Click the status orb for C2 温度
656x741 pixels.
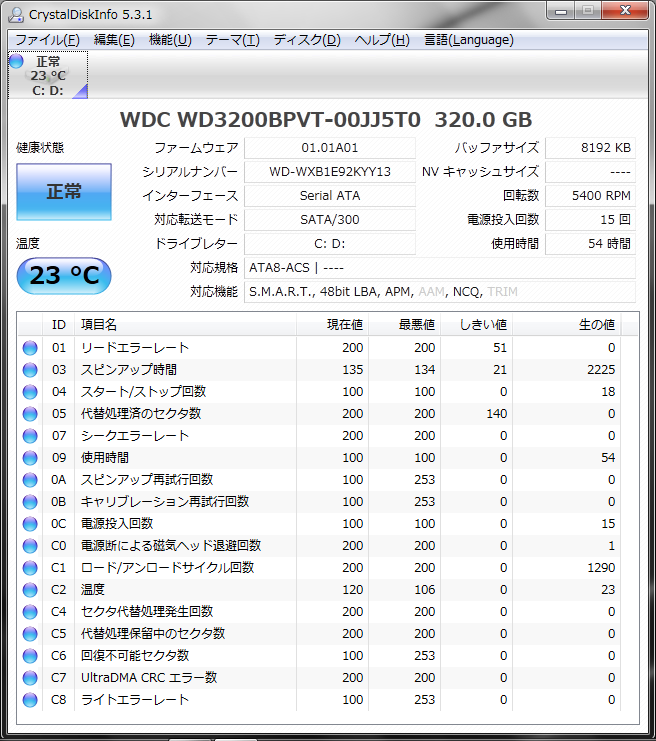[x=30, y=590]
